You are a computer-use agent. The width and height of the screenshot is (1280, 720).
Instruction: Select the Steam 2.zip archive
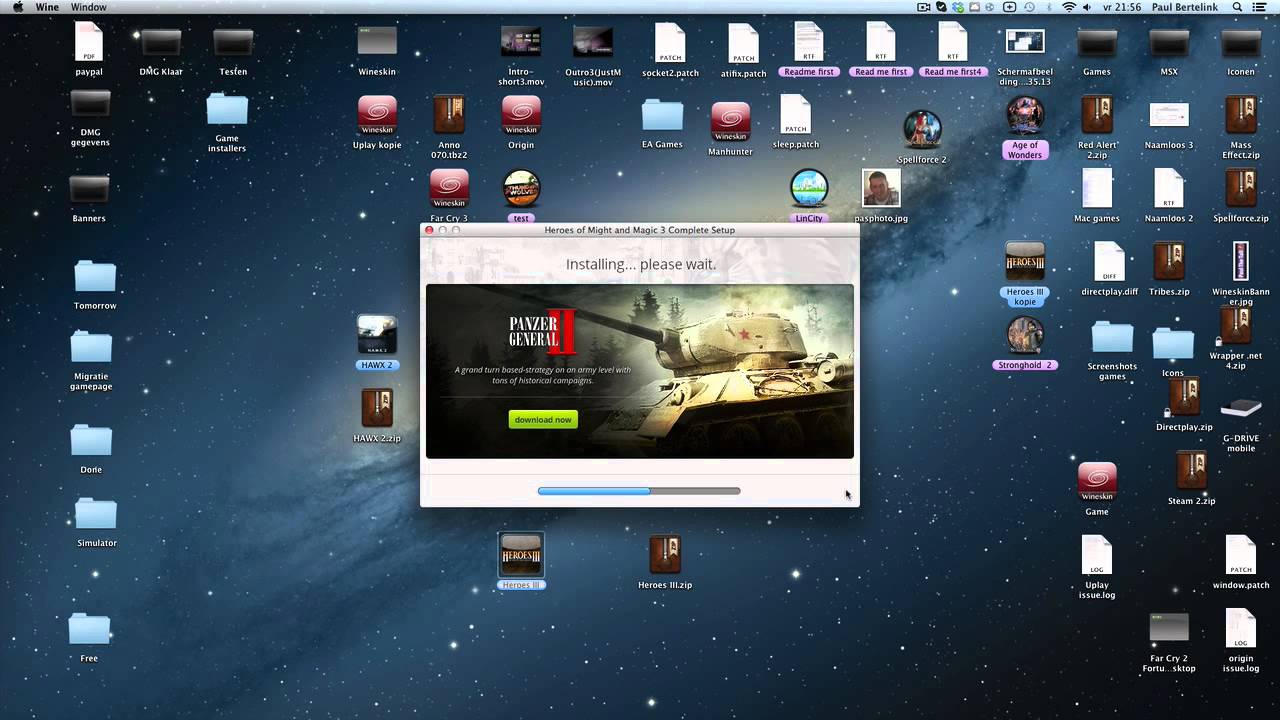[1191, 471]
